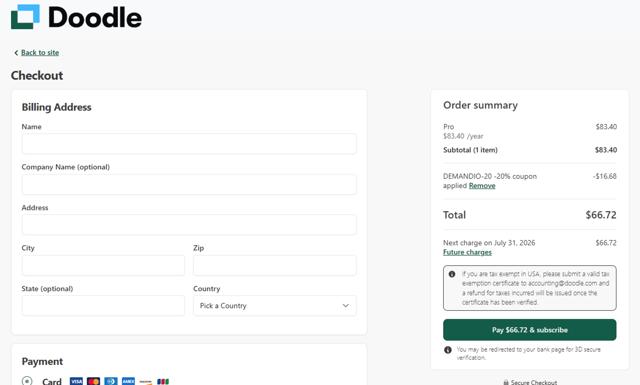640x385 pixels.
Task: Click the Doodle wordmark text
Action: pos(95,18)
